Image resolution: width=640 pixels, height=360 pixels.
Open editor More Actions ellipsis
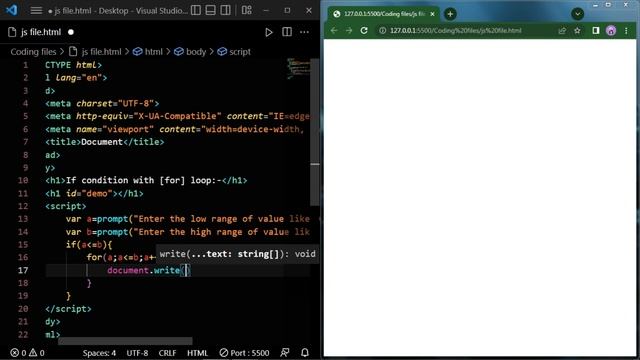pyautogui.click(x=304, y=32)
